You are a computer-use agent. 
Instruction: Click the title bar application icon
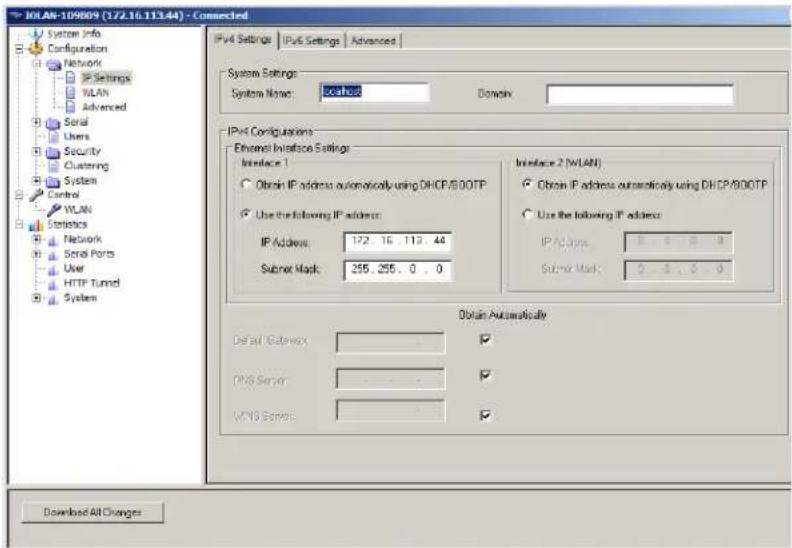16,15
